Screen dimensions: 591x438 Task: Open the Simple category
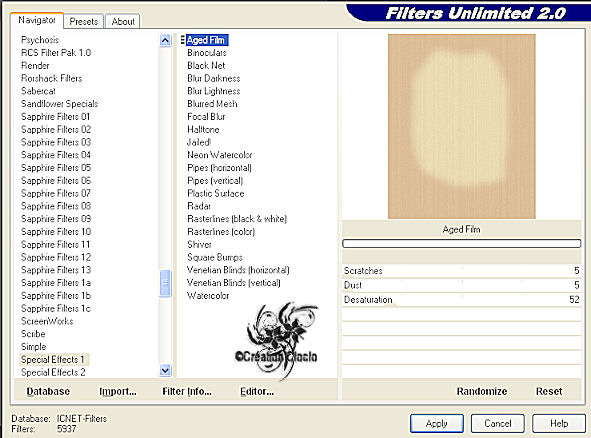[34, 347]
